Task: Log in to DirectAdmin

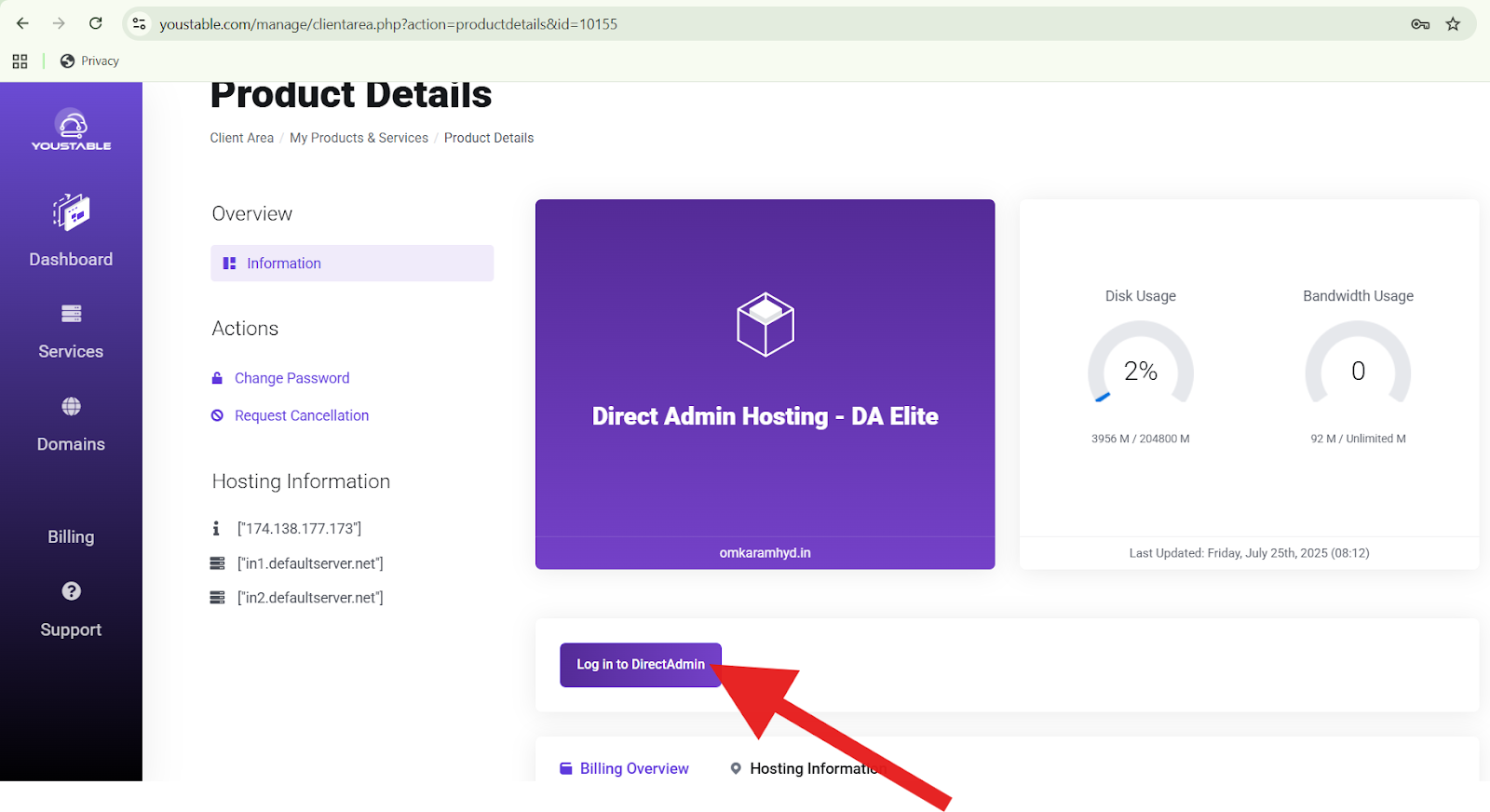Action: 641,665
